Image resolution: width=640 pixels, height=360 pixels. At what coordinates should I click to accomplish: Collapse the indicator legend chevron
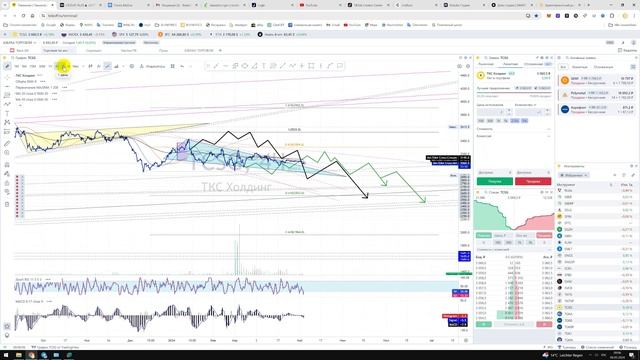click(x=20, y=105)
